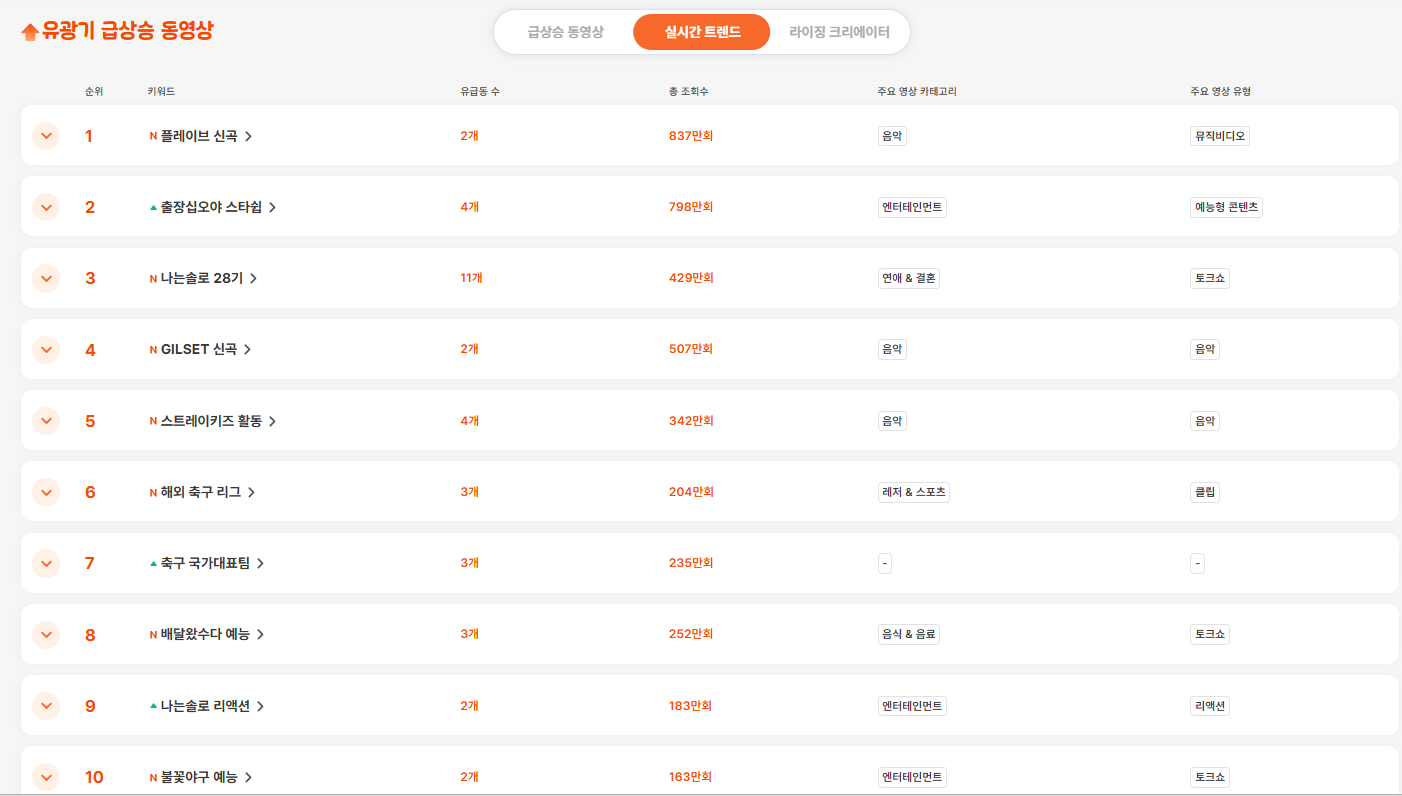The width and height of the screenshot is (1402, 796).
Task: Select the 실시간 트렌드 tab
Action: pyautogui.click(x=702, y=32)
